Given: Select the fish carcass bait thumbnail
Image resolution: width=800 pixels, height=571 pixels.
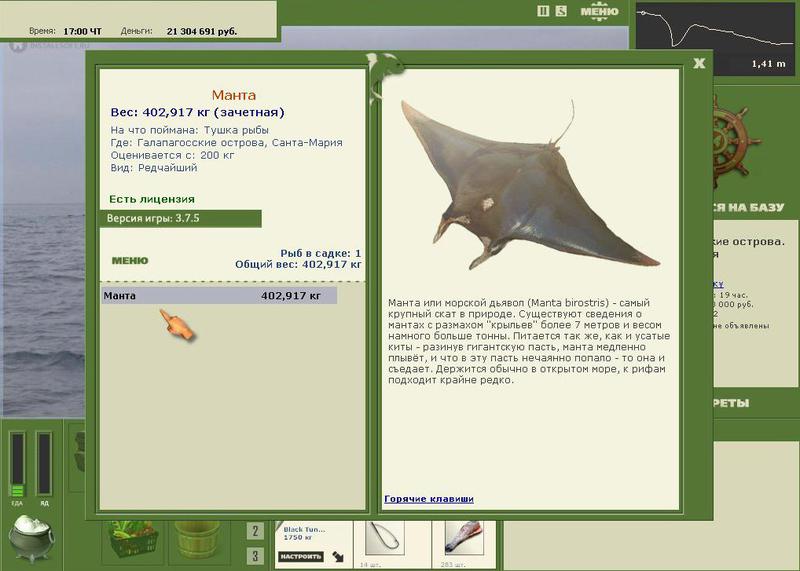Looking at the screenshot, I should tap(463, 538).
